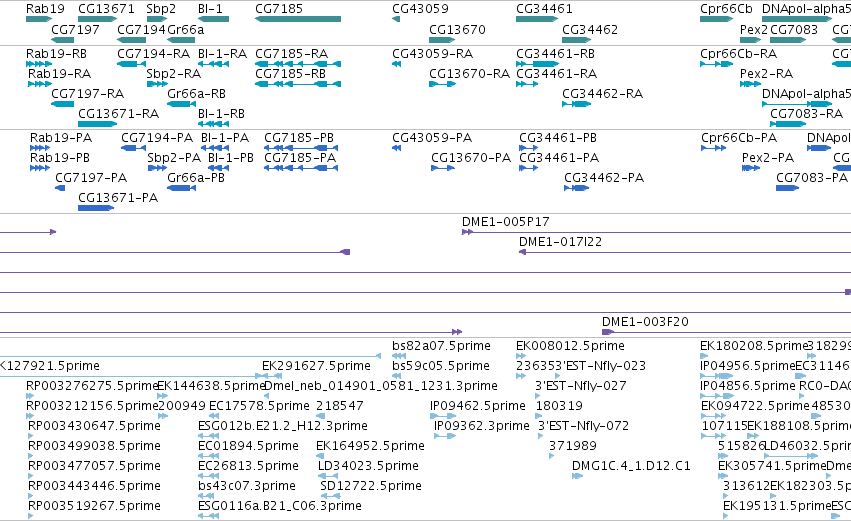Click the DME1-005P17 BAC label
This screenshot has height=521, width=851.
tap(505, 222)
